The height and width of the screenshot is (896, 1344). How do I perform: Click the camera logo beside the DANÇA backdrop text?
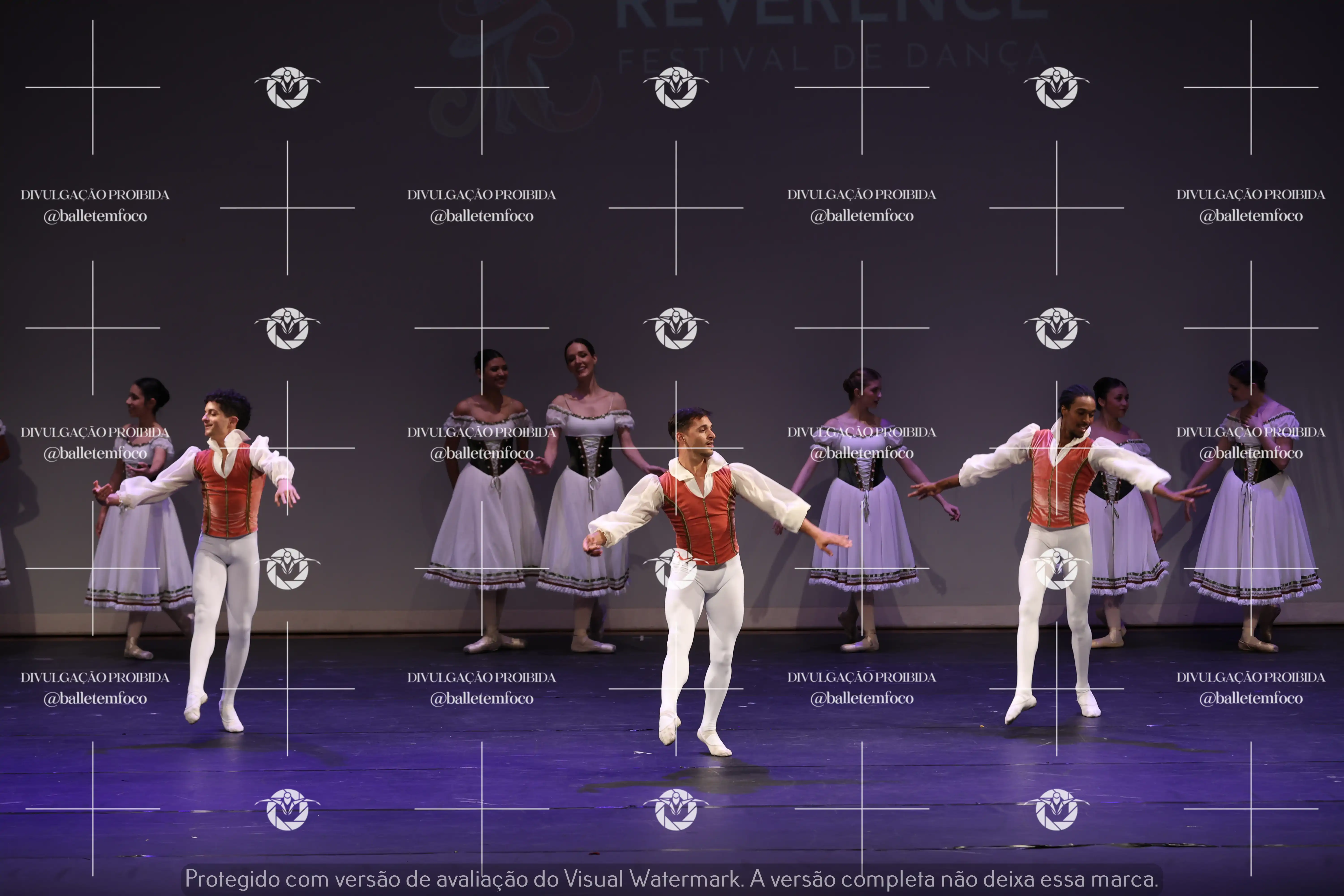1057,87
